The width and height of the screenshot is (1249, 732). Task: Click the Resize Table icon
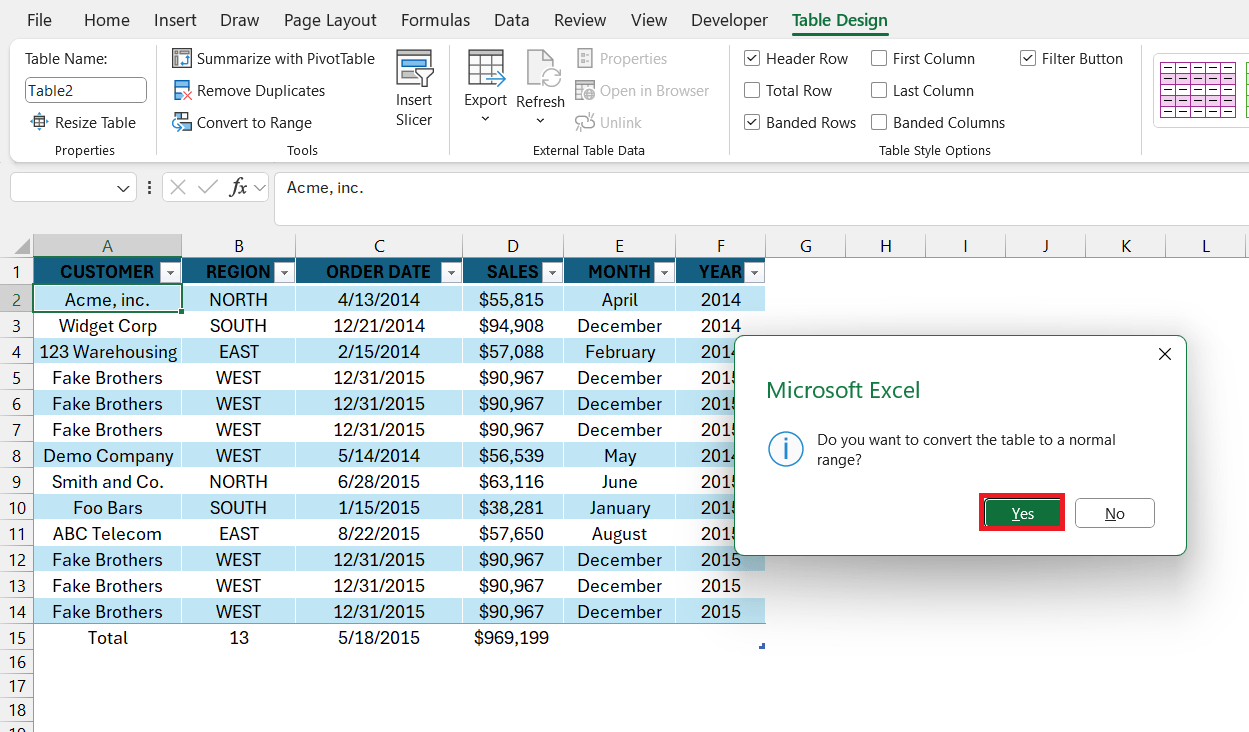[x=39, y=123]
